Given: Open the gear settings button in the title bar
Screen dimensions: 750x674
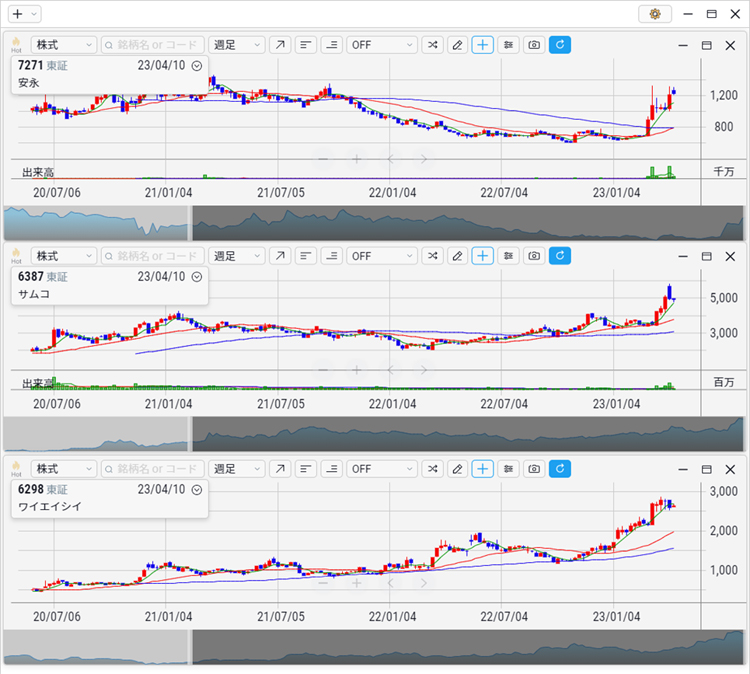Looking at the screenshot, I should click(655, 14).
